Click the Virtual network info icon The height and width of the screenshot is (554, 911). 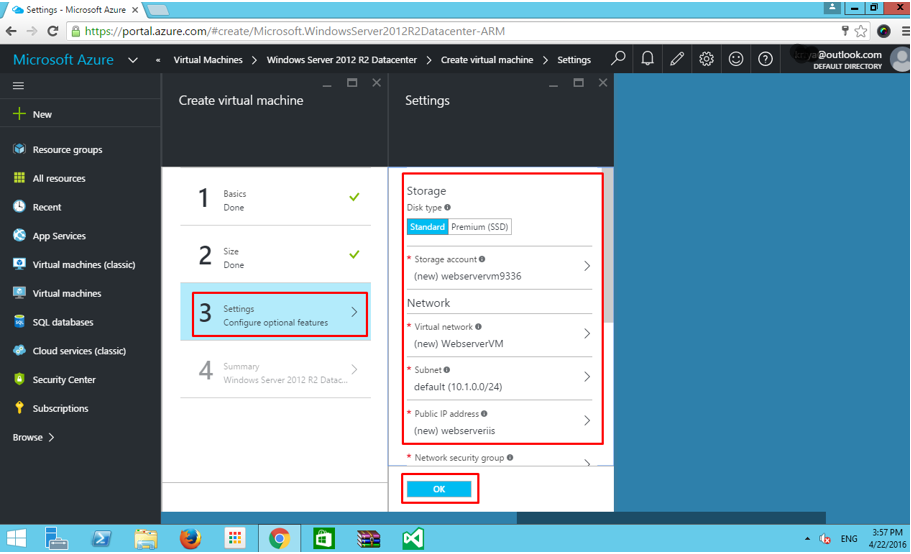click(478, 326)
